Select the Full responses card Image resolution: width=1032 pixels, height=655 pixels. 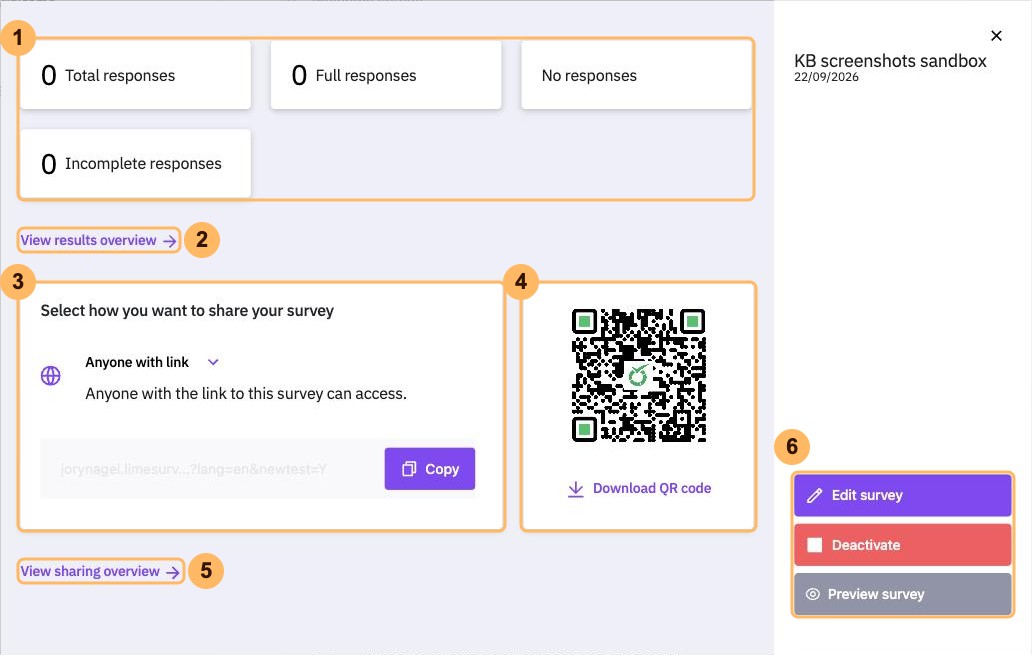386,75
